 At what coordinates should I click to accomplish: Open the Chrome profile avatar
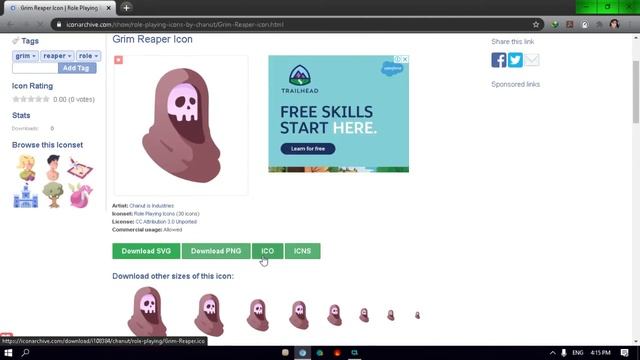coord(614,24)
